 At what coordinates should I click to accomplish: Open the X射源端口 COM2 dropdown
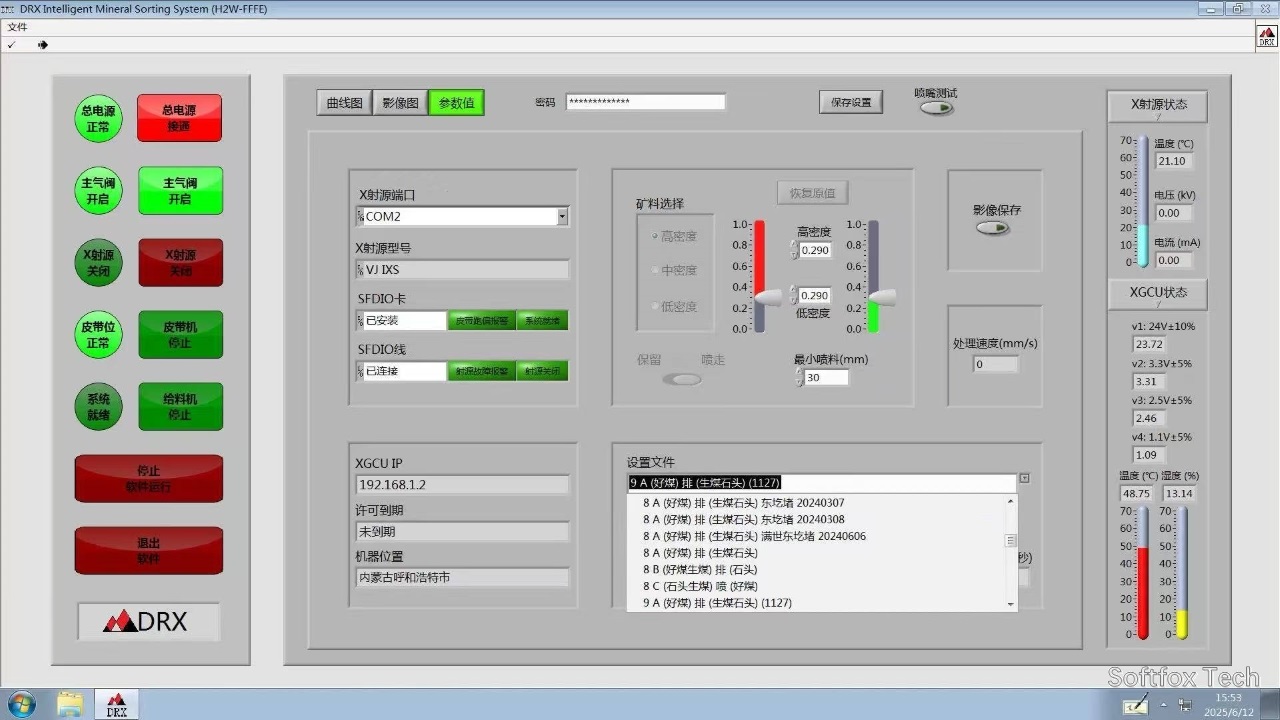561,216
